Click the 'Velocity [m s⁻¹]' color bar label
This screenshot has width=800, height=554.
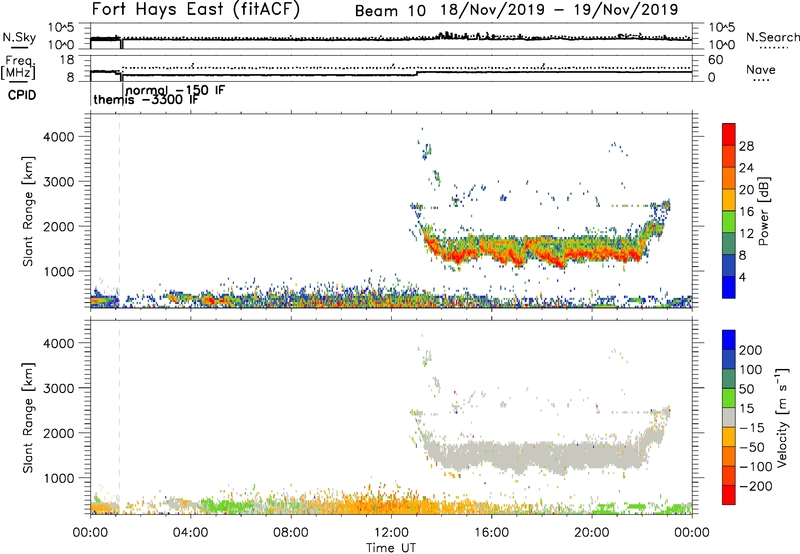pyautogui.click(x=781, y=417)
